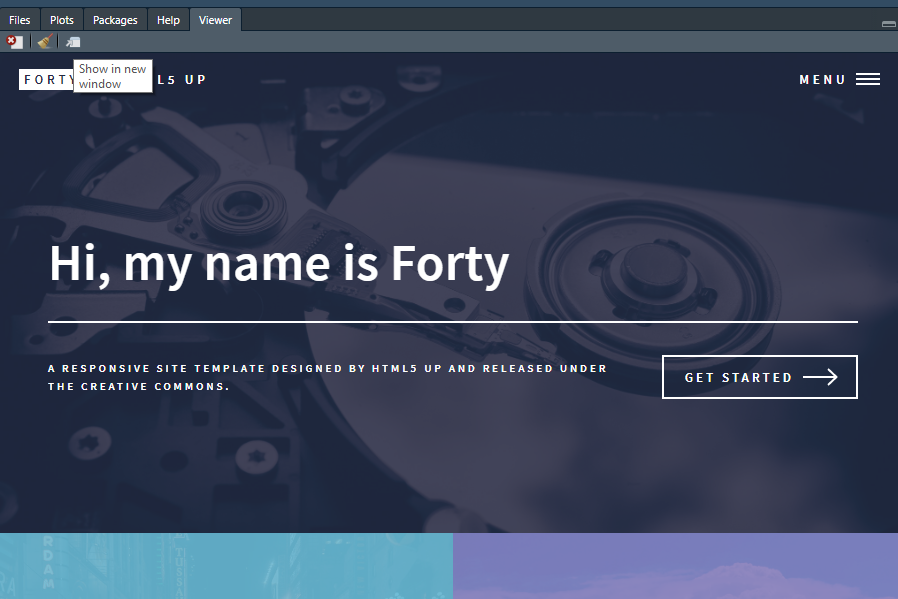The image size is (898, 599).
Task: Go to the Help tab
Action: (x=169, y=20)
